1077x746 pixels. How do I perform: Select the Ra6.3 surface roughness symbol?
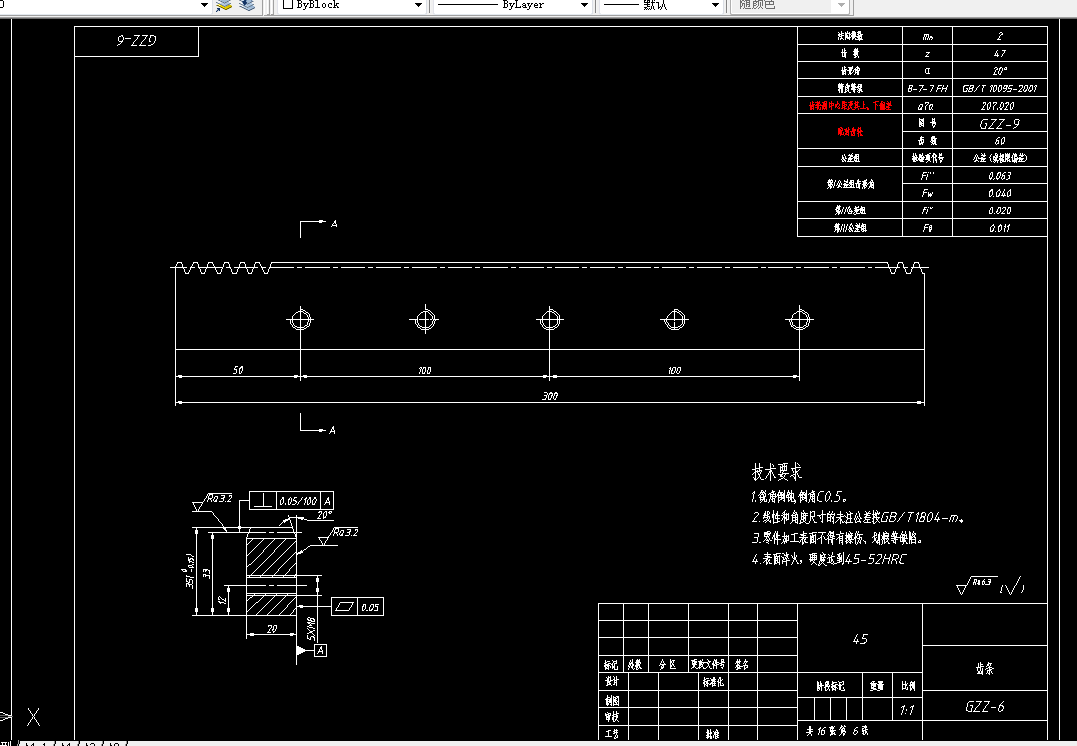pos(977,585)
